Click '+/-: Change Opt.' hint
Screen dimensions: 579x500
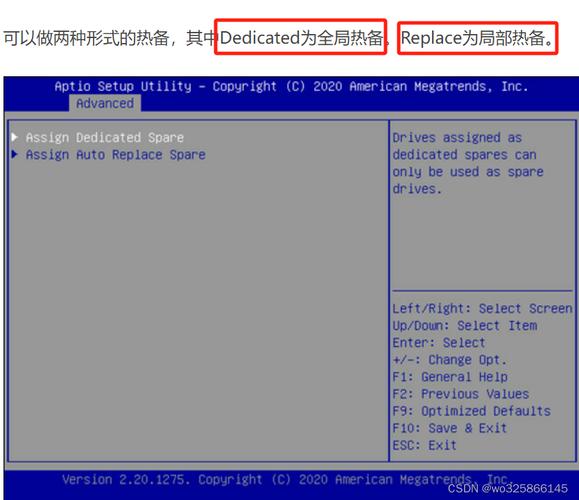point(449,360)
